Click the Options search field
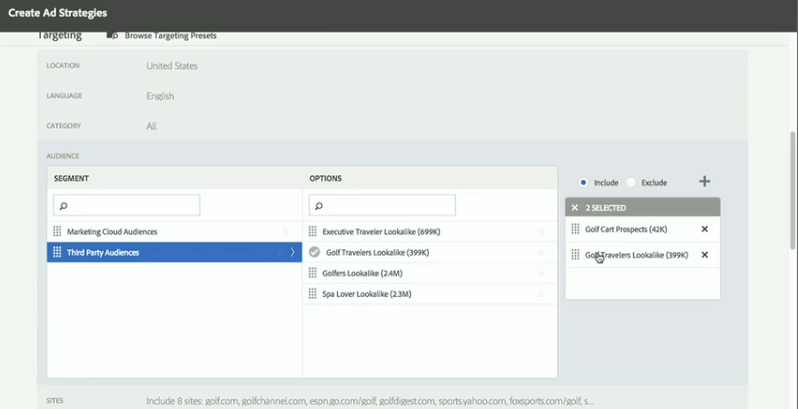Viewport: 798px width, 409px height. pyautogui.click(x=382, y=205)
